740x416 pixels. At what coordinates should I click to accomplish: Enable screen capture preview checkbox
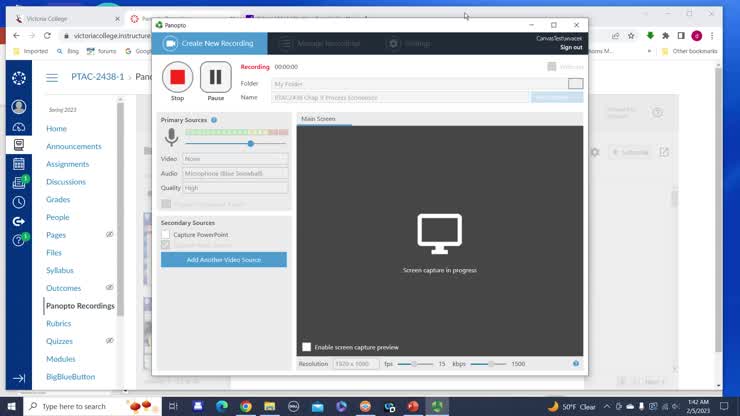coord(307,347)
